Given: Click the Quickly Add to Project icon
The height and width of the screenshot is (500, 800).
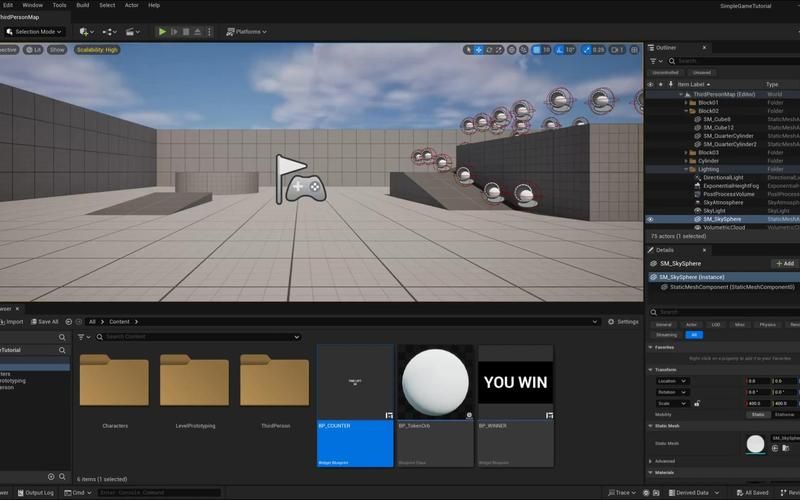Looking at the screenshot, I should point(85,32).
